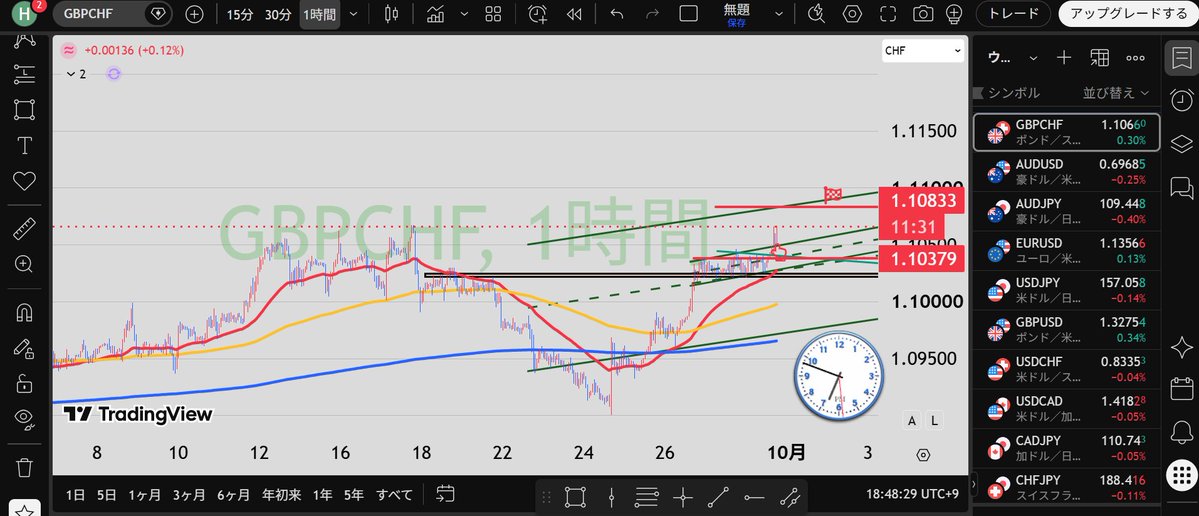Select the prediction and measurement tools icon
The height and width of the screenshot is (516, 1199).
(24, 74)
